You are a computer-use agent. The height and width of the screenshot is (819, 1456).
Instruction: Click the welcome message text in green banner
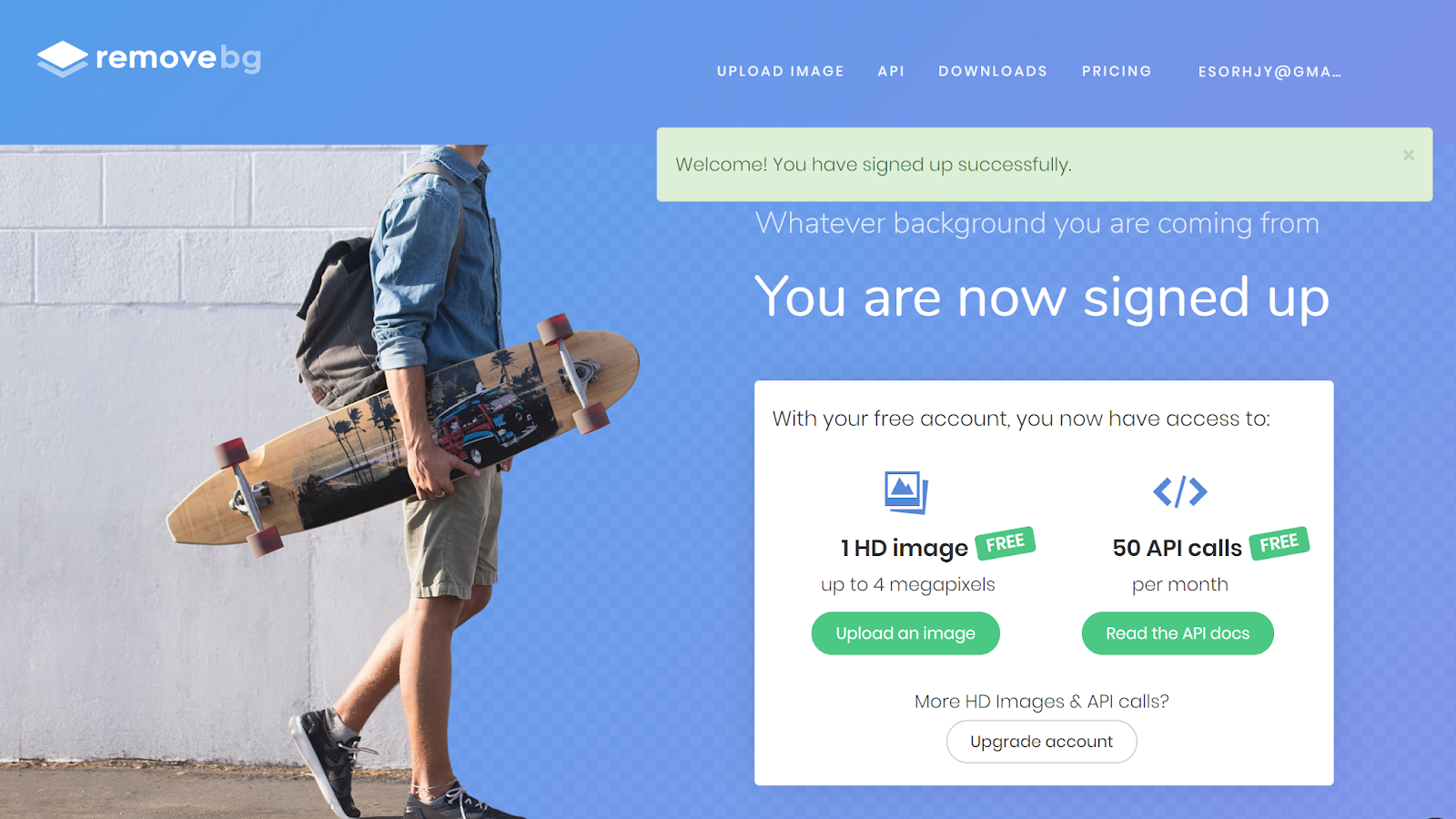click(874, 165)
